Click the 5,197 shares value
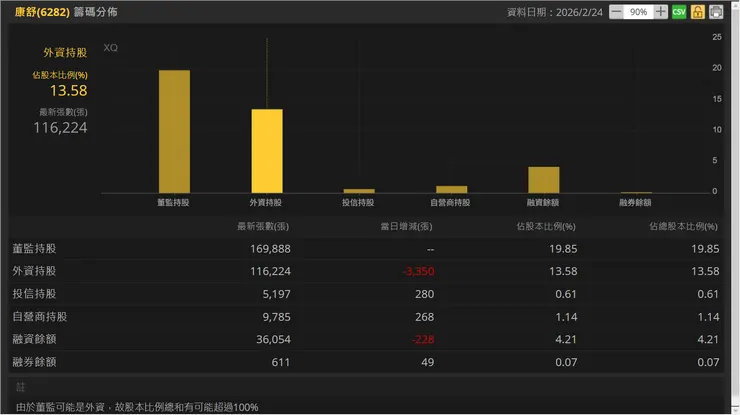 coord(277,294)
